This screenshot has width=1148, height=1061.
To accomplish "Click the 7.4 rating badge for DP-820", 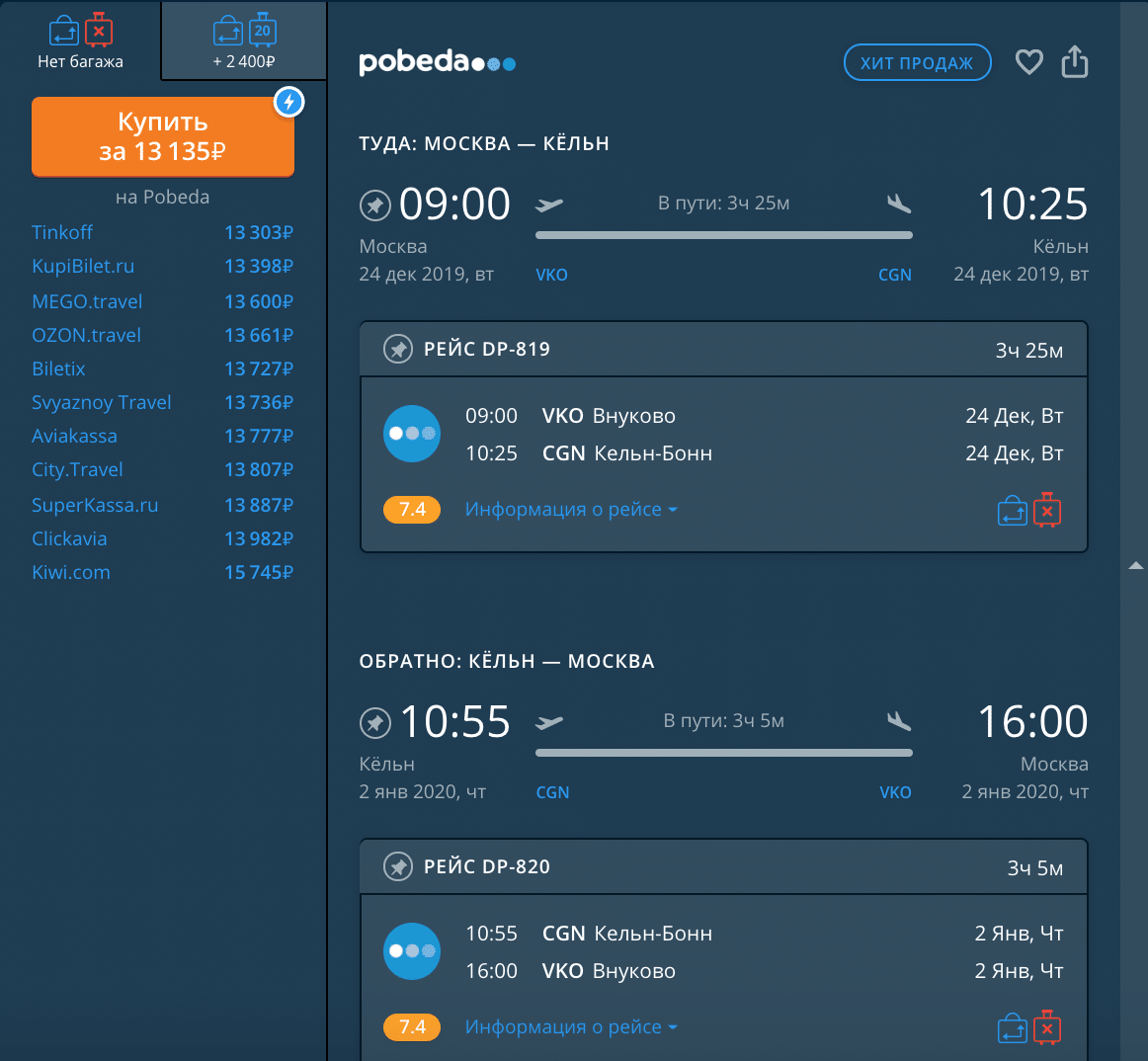I will point(412,1027).
